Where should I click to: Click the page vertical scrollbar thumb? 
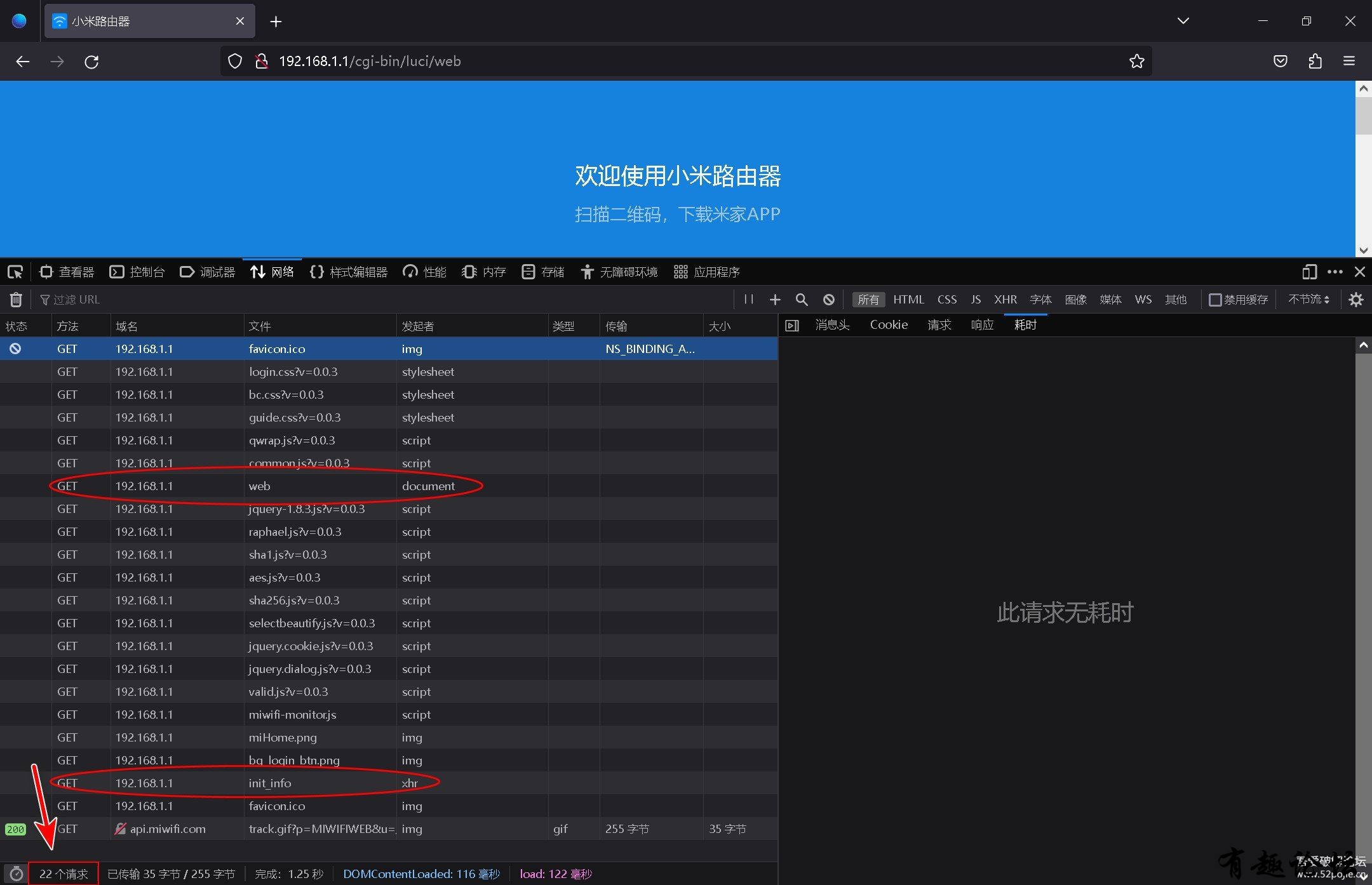(x=1363, y=116)
